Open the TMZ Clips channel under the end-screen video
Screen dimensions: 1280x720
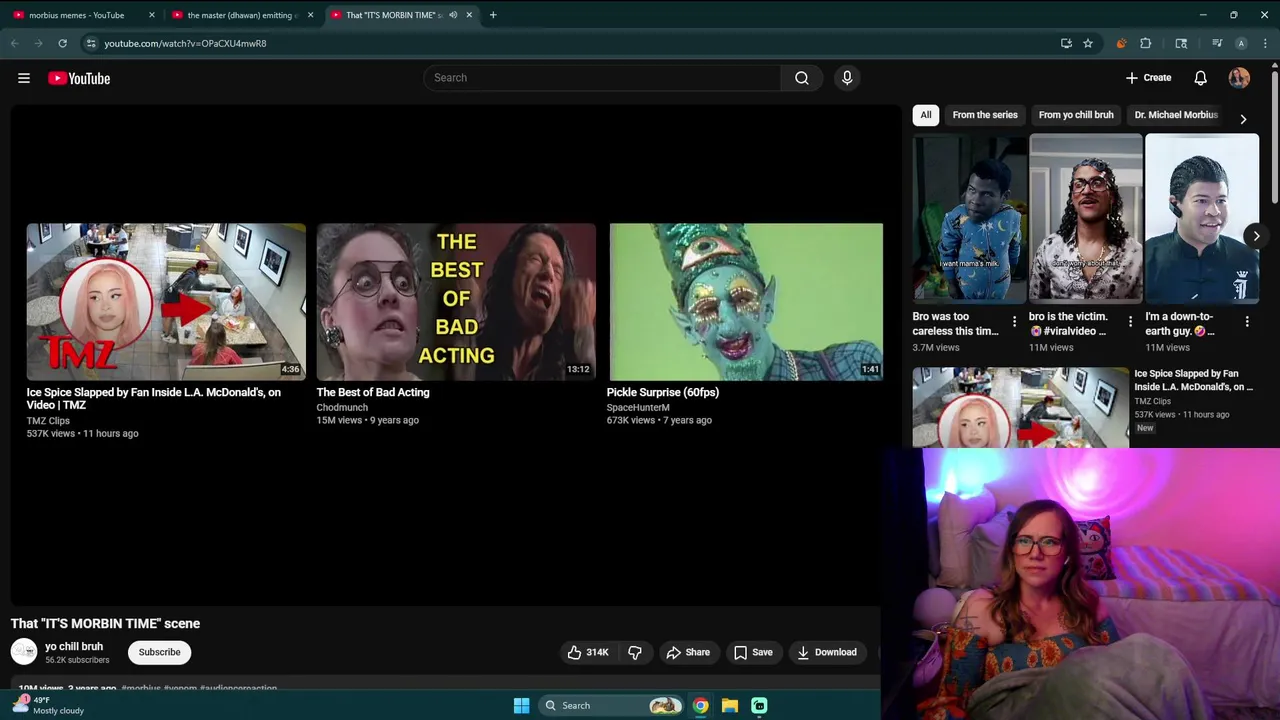pos(48,421)
